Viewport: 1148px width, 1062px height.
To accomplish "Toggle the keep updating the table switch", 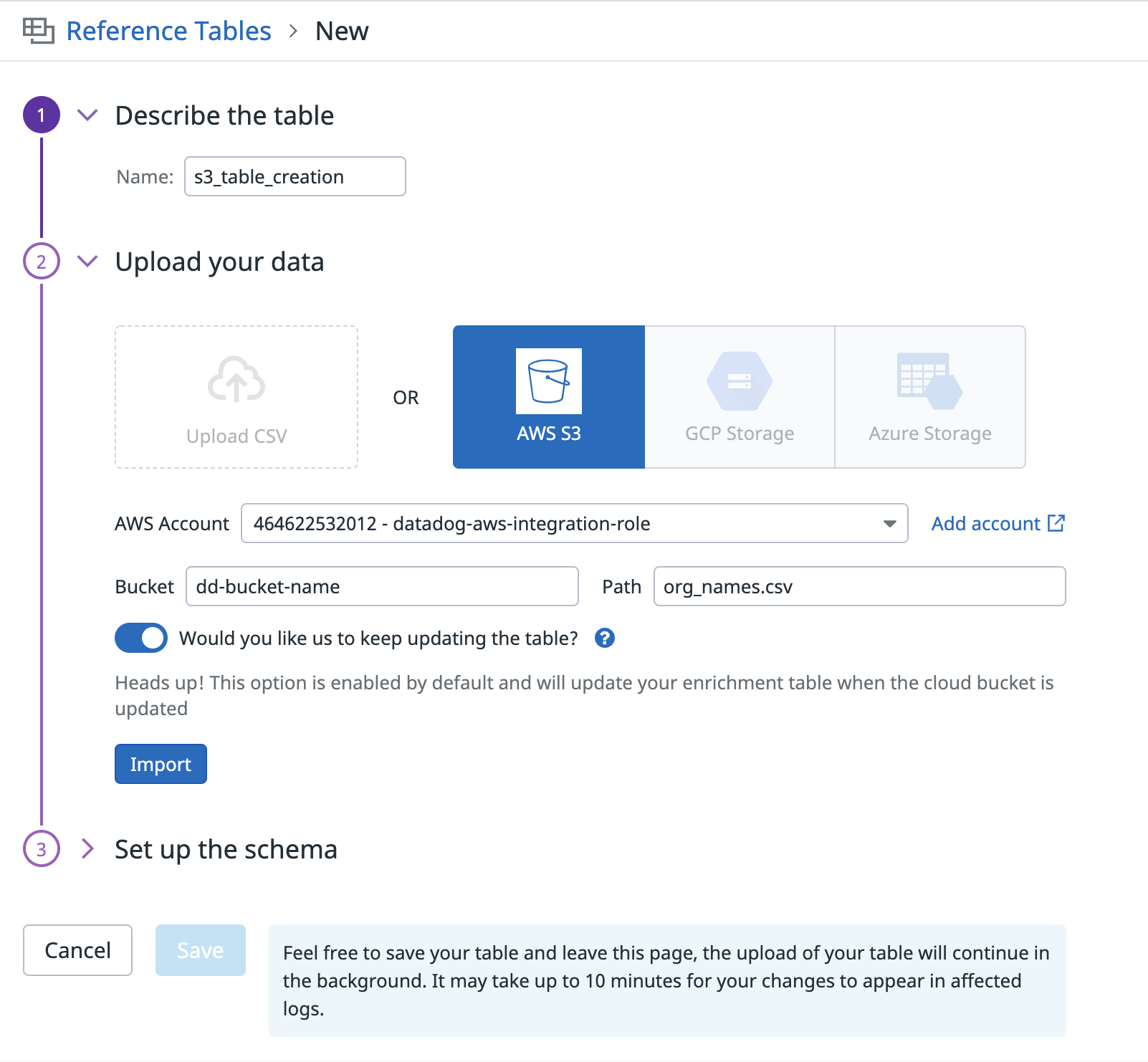I will pyautogui.click(x=141, y=638).
